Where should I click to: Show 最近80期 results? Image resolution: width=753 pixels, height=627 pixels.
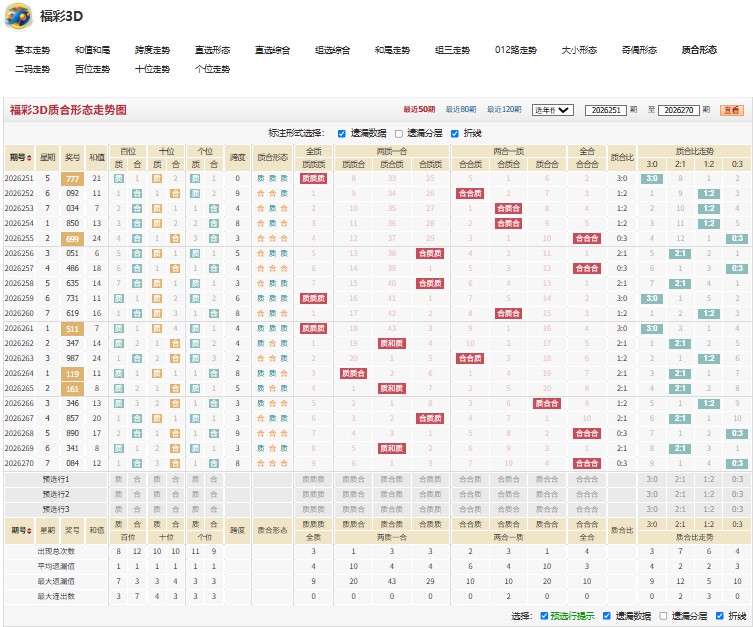[x=461, y=109]
